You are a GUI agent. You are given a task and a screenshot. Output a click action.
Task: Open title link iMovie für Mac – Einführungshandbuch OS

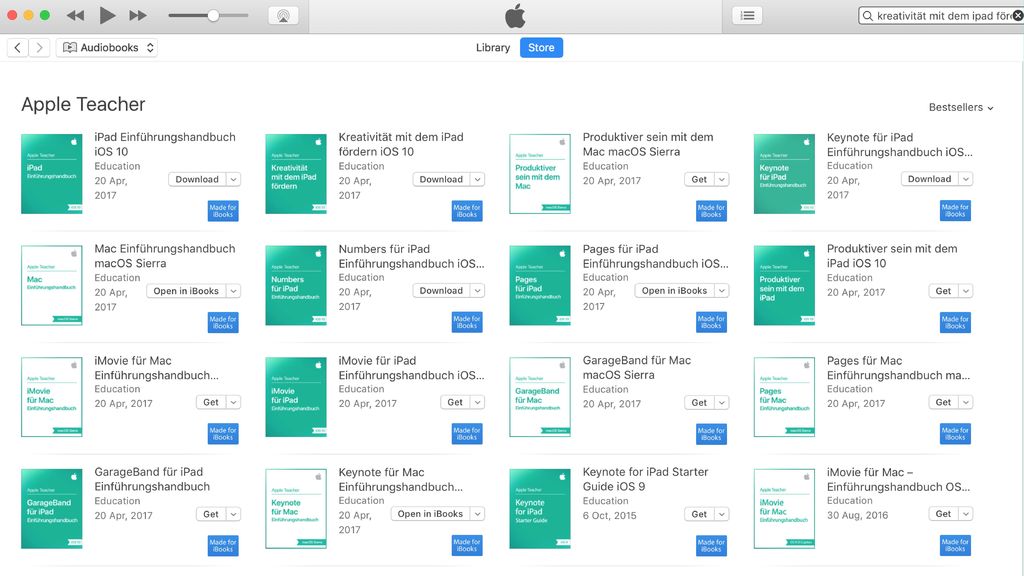pyautogui.click(x=899, y=479)
